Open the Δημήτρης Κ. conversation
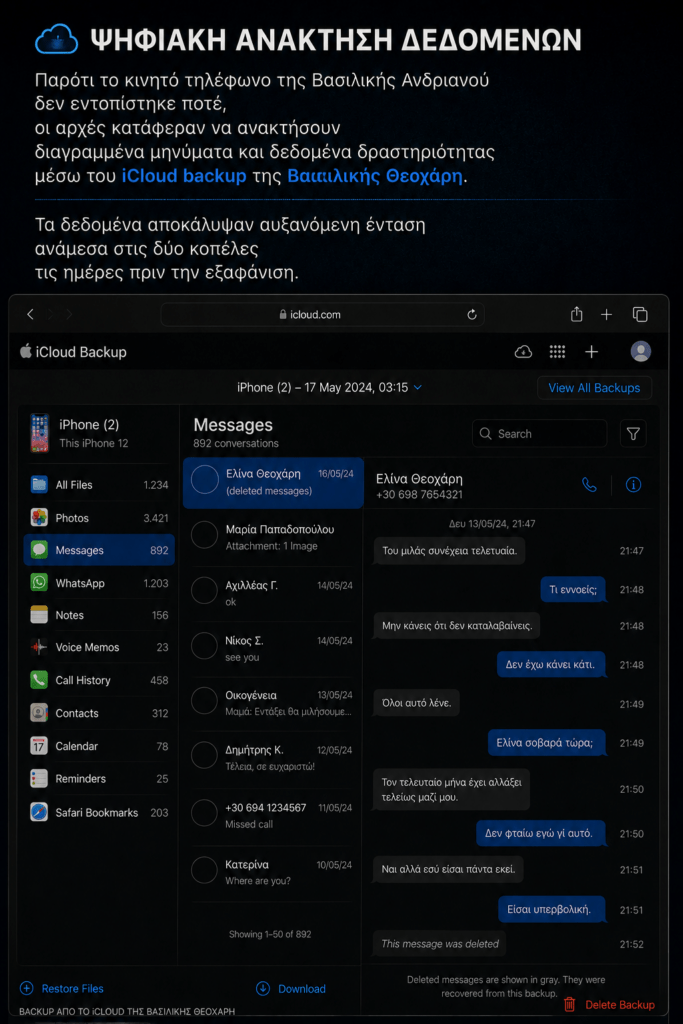The width and height of the screenshot is (683, 1024). click(273, 758)
